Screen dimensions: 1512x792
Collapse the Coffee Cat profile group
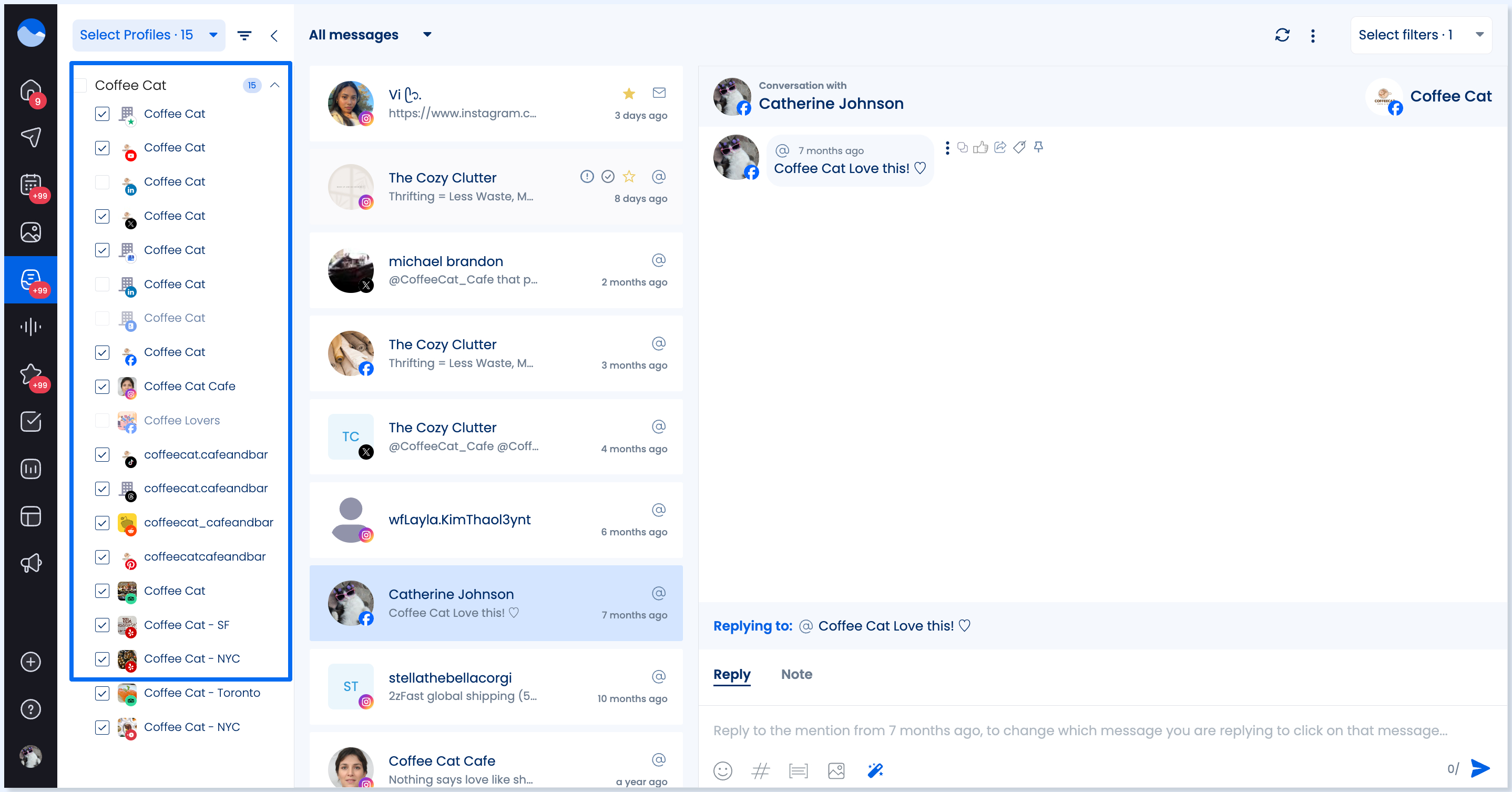click(x=275, y=86)
